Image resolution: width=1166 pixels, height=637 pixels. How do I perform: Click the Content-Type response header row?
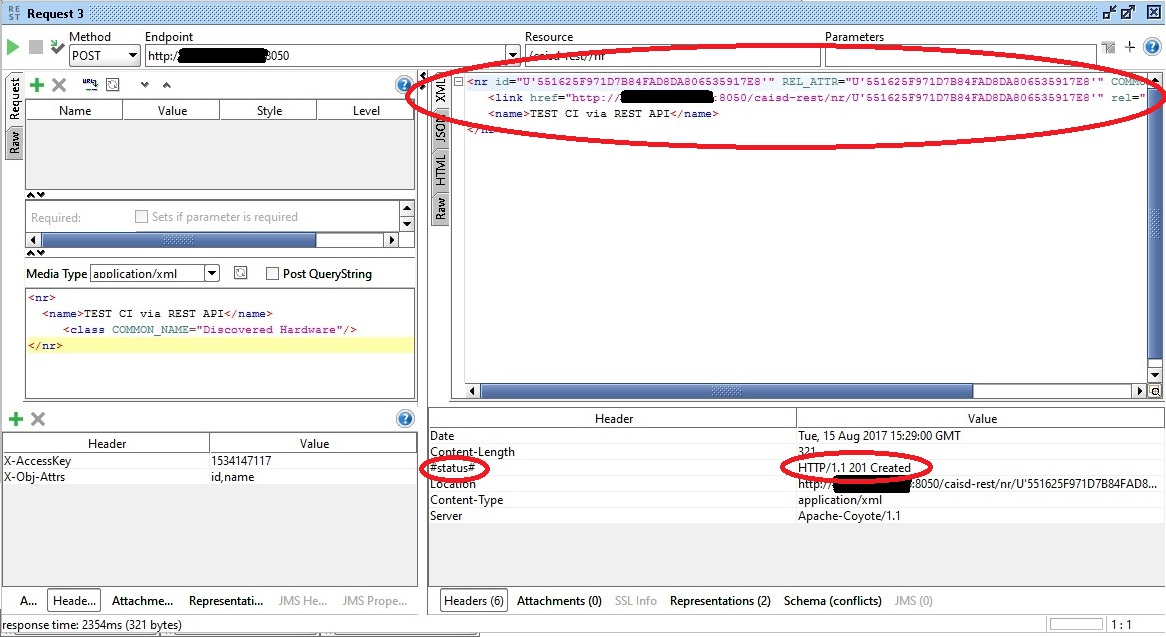(x=796, y=499)
